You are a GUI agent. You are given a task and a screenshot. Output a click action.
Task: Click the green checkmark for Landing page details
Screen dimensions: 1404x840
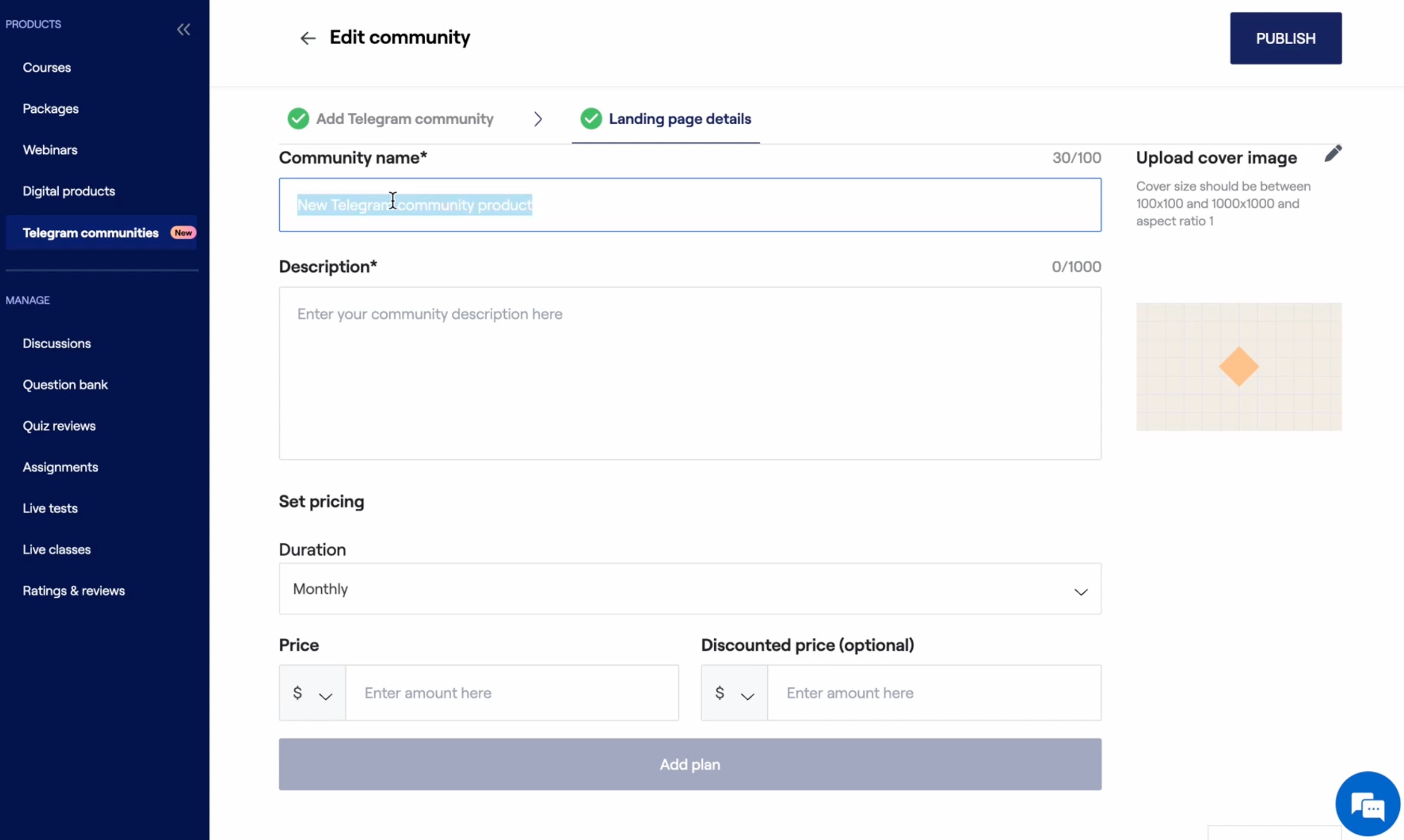pyautogui.click(x=591, y=119)
